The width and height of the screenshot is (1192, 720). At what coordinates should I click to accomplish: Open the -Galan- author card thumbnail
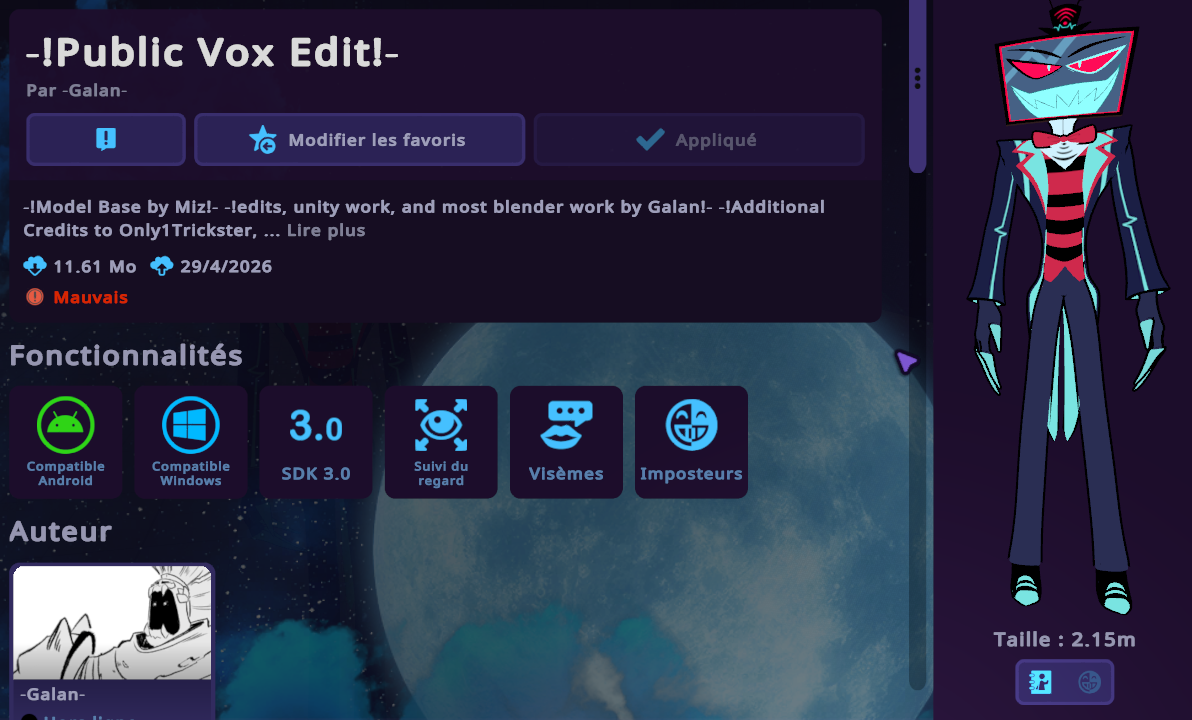(x=113, y=622)
